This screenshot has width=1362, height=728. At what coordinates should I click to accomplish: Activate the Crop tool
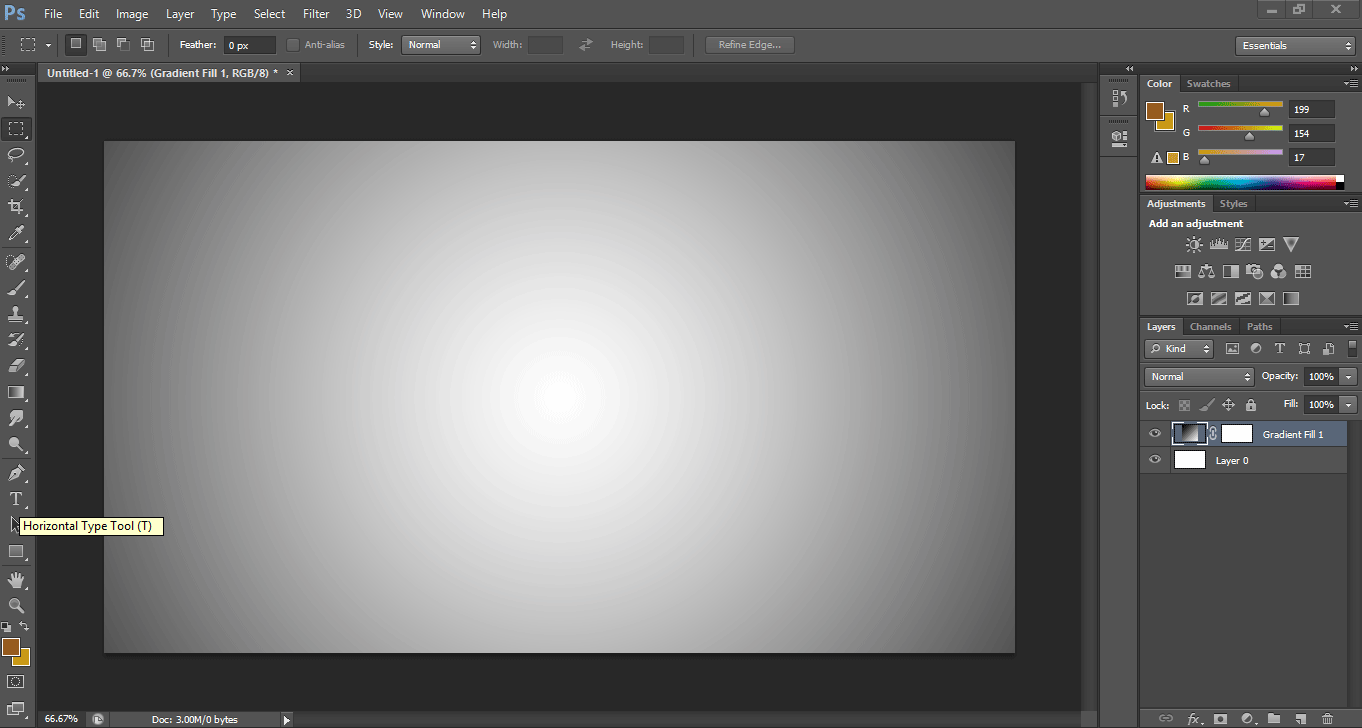(16, 207)
